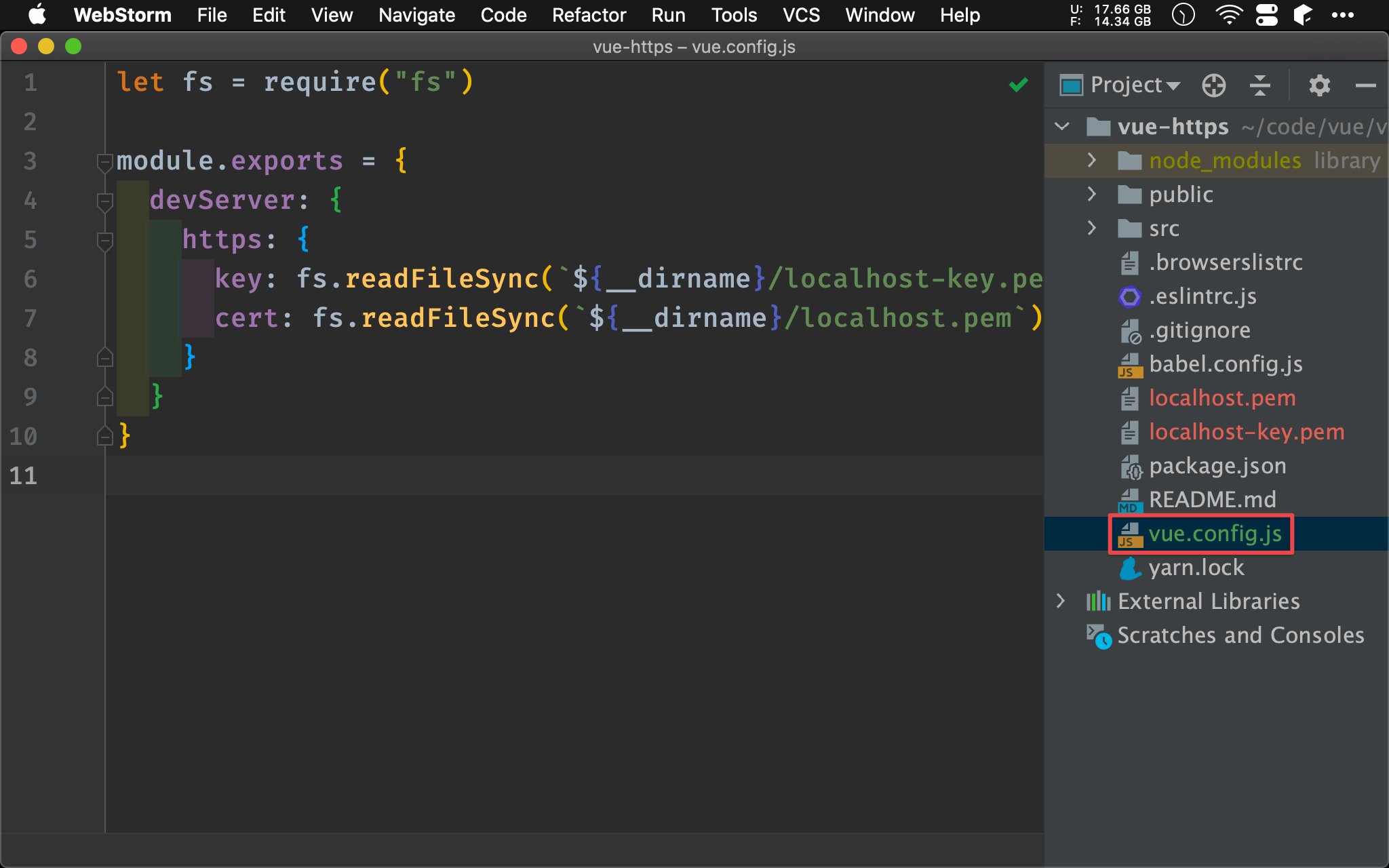Open the Wi-Fi status menu
Viewport: 1389px width, 868px height.
[1228, 15]
